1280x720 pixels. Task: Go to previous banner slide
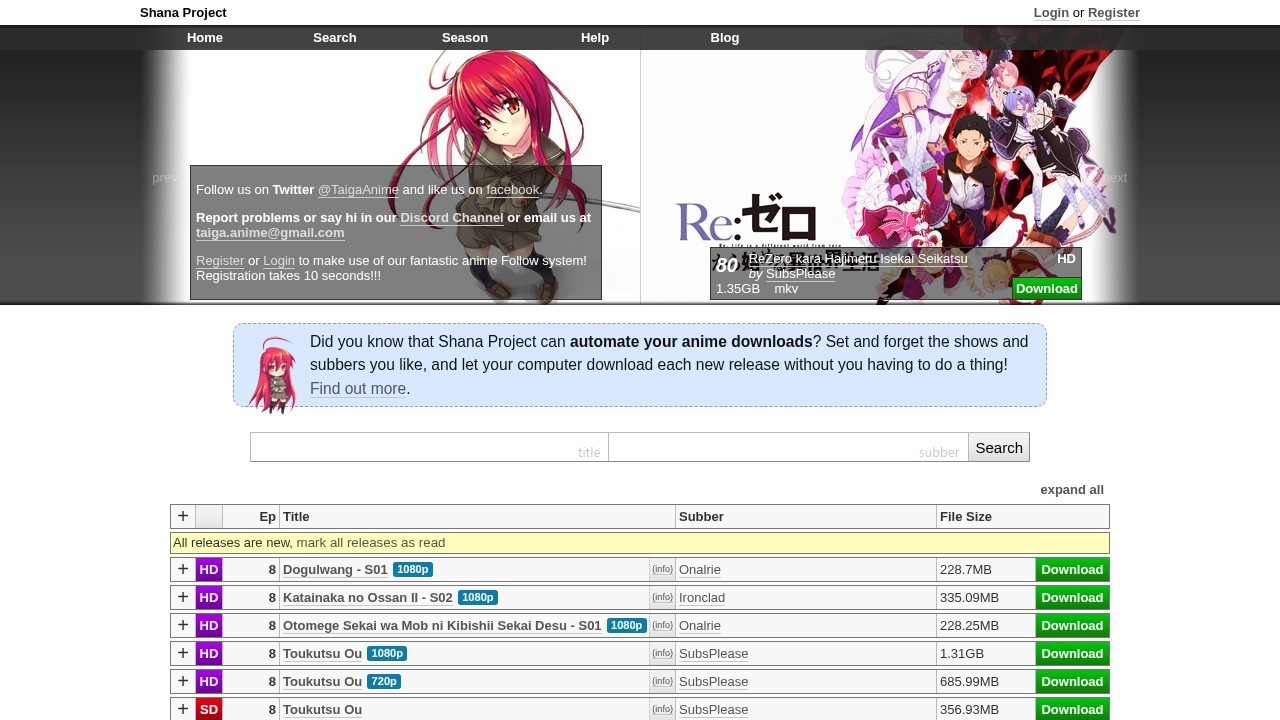165,178
